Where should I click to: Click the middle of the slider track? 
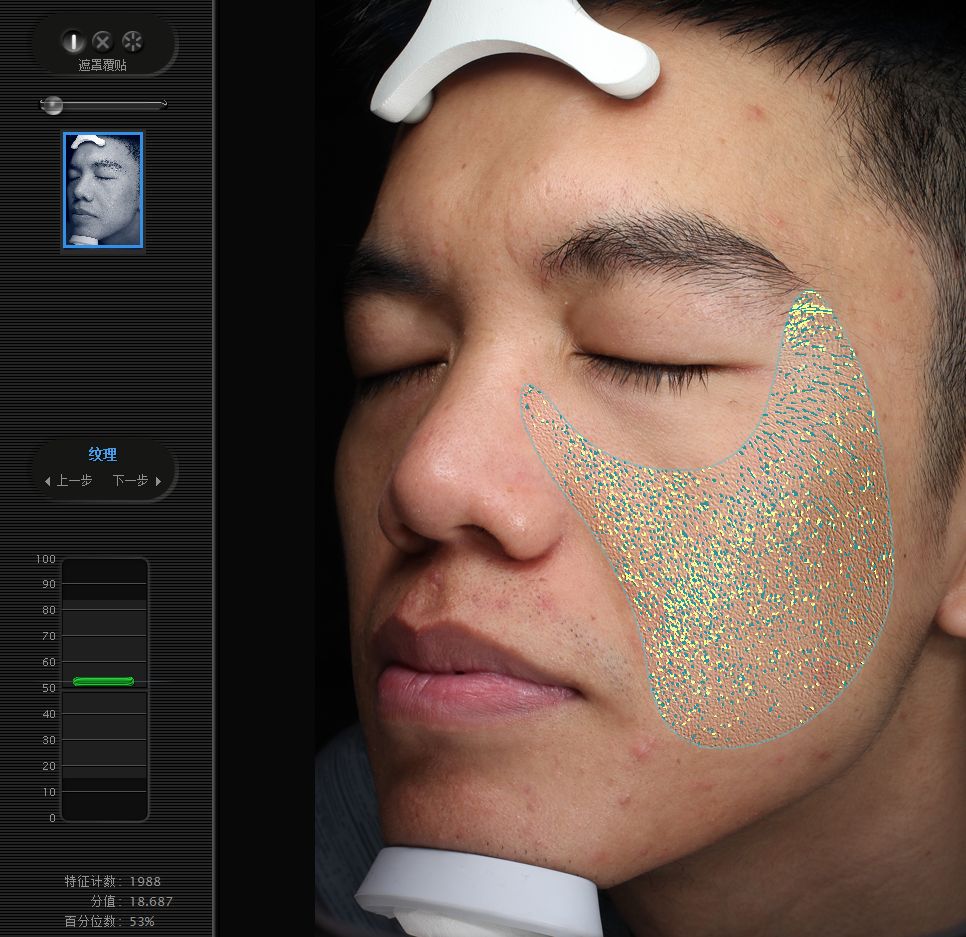(x=103, y=104)
